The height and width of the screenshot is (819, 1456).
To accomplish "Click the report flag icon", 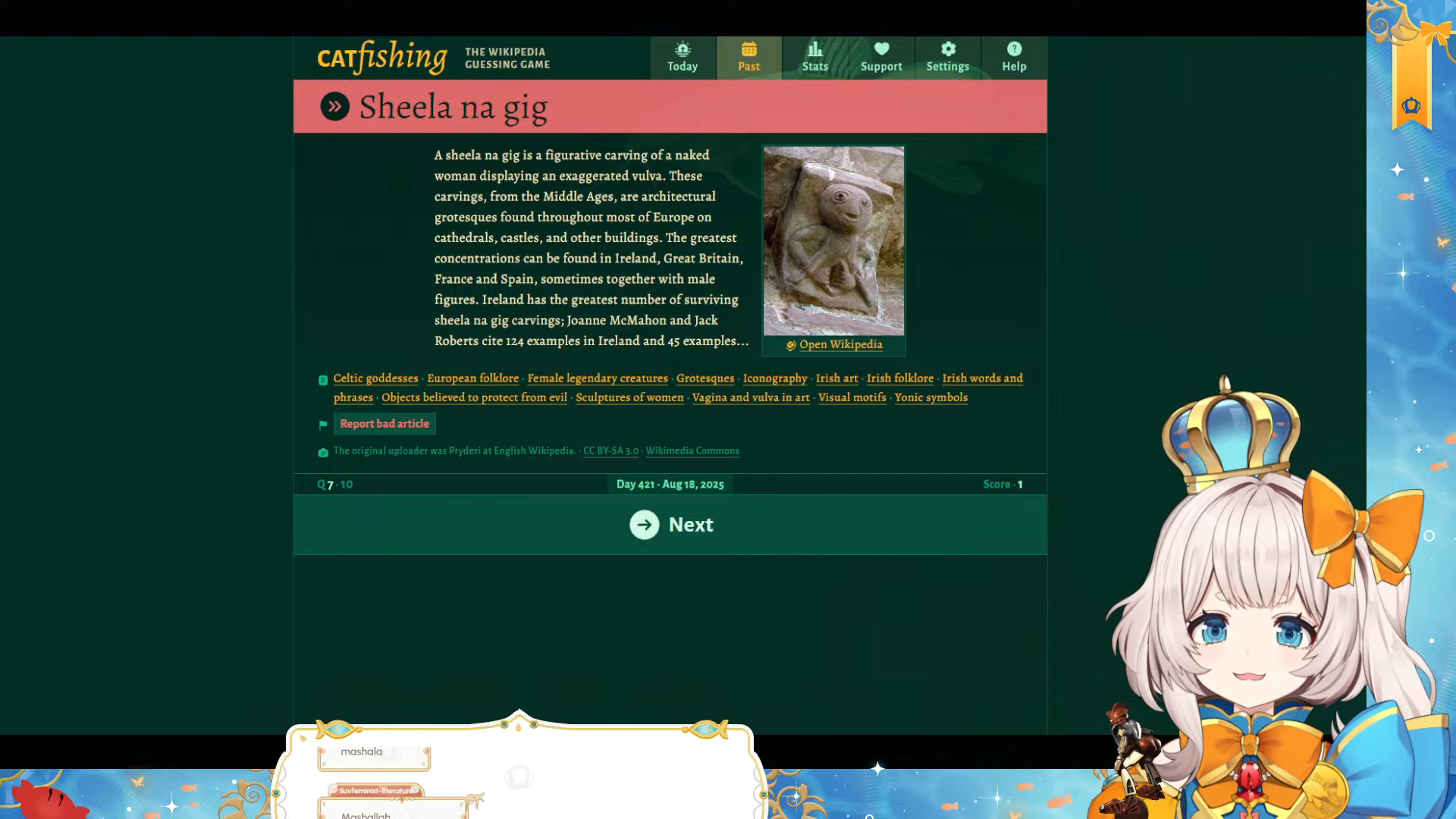I will point(323,425).
